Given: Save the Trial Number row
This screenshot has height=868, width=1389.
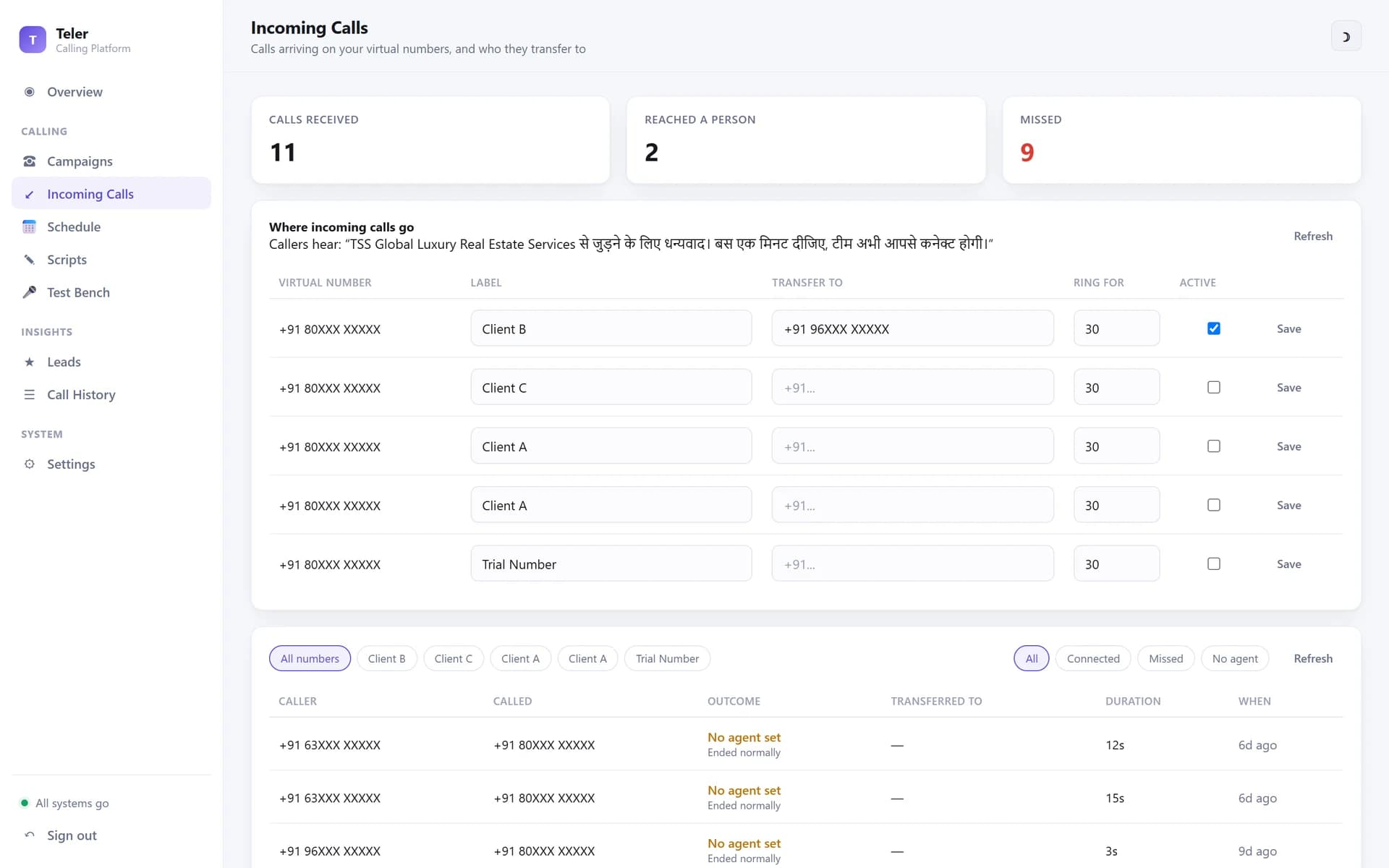Looking at the screenshot, I should pyautogui.click(x=1288, y=564).
